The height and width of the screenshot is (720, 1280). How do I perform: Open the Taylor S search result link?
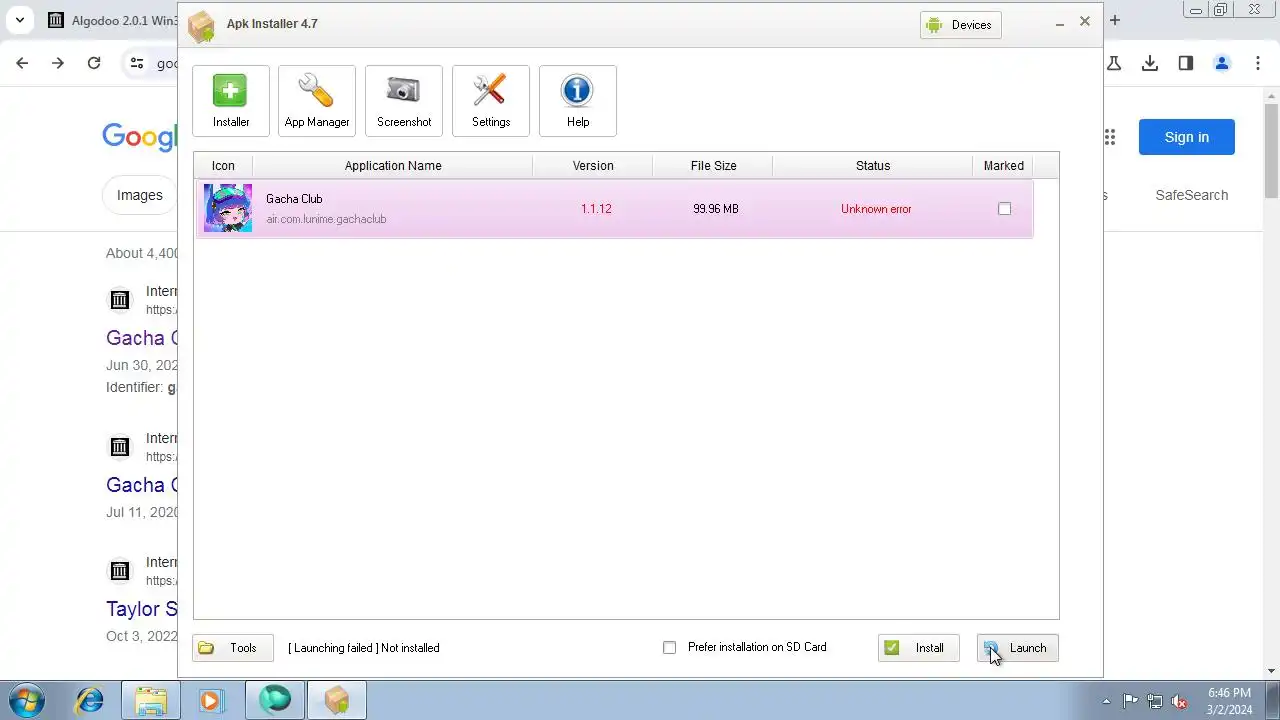(x=142, y=609)
